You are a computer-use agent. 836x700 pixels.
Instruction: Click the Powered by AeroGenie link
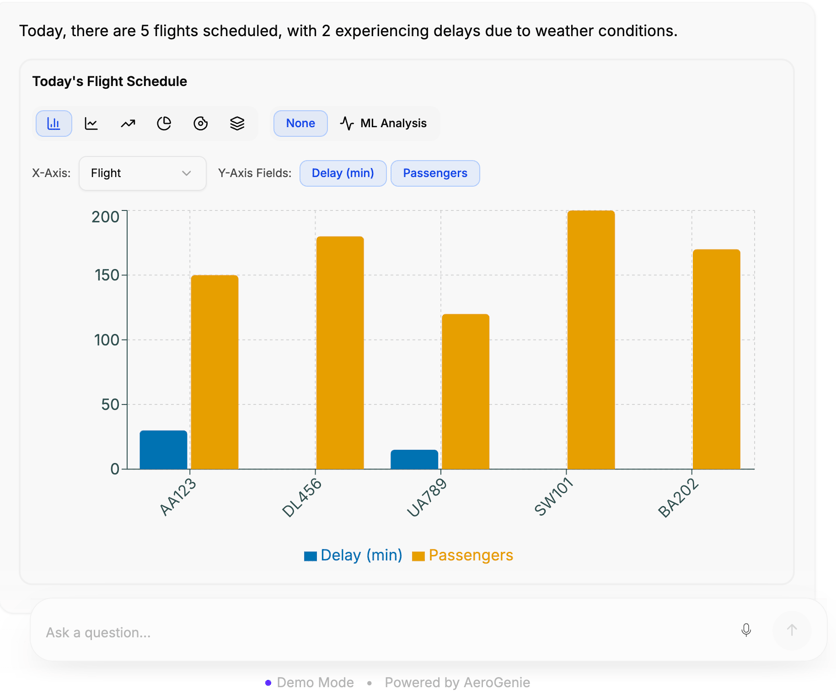457,682
